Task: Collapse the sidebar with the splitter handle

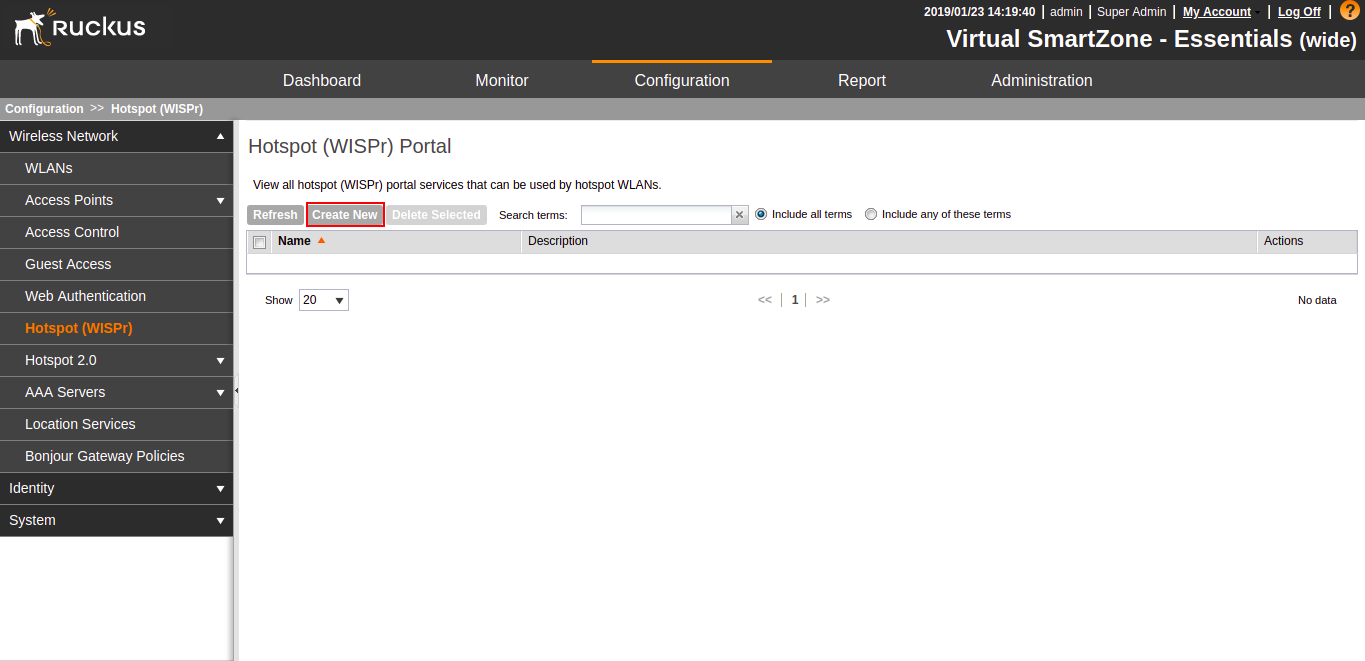Action: tap(236, 391)
